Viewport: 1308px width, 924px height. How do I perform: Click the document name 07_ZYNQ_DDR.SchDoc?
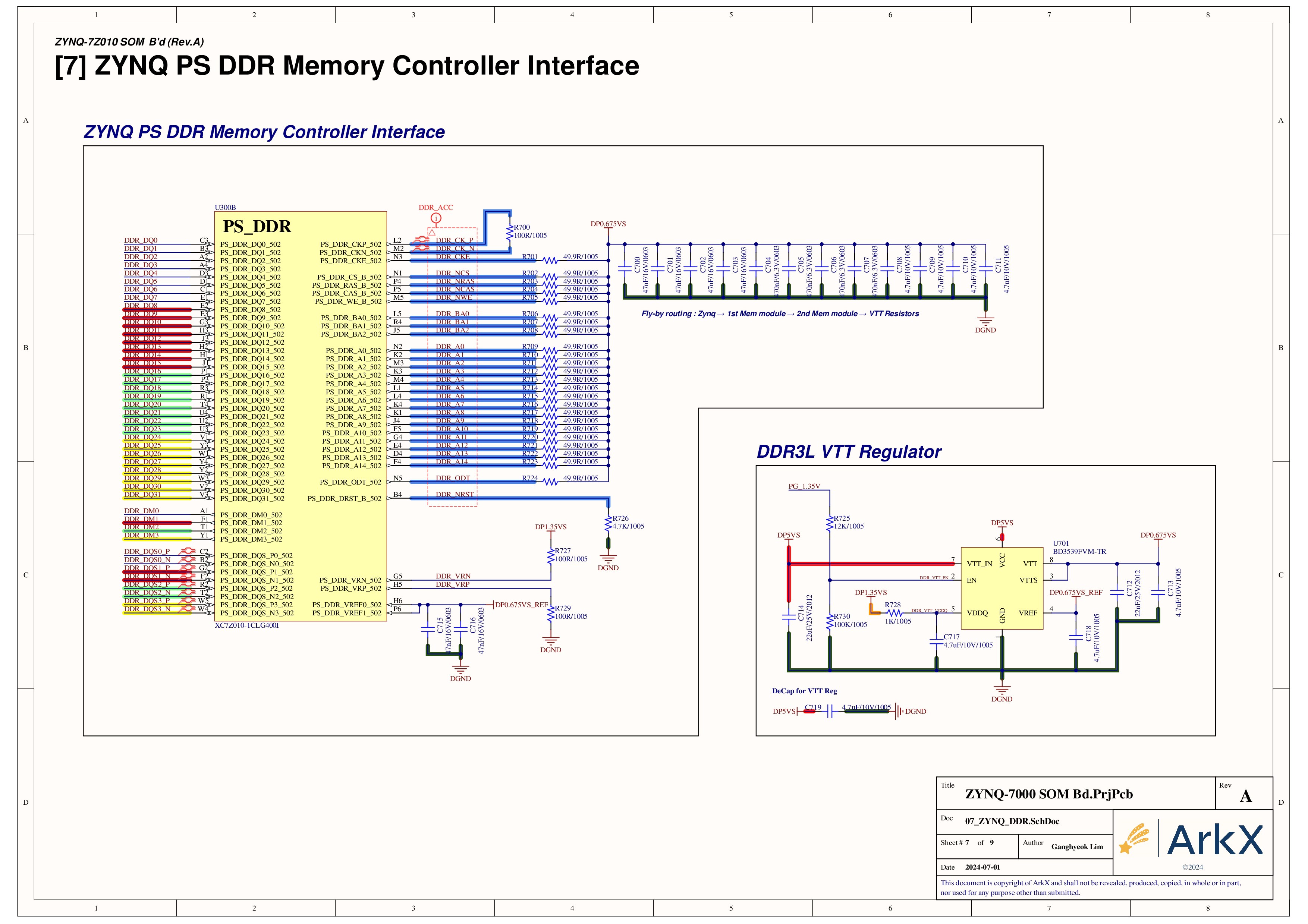(1012, 821)
